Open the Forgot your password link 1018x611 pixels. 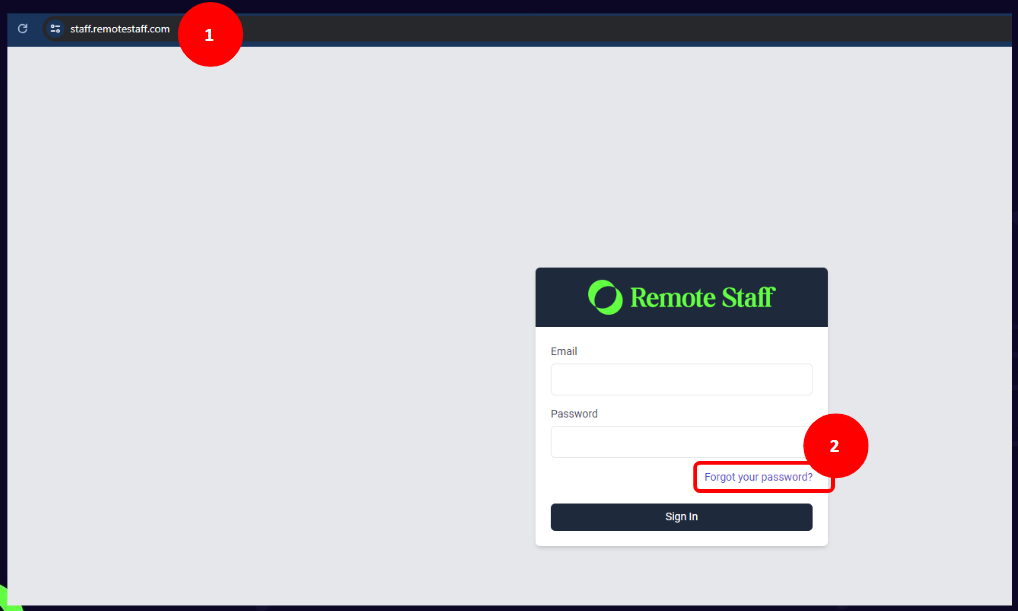click(x=758, y=477)
